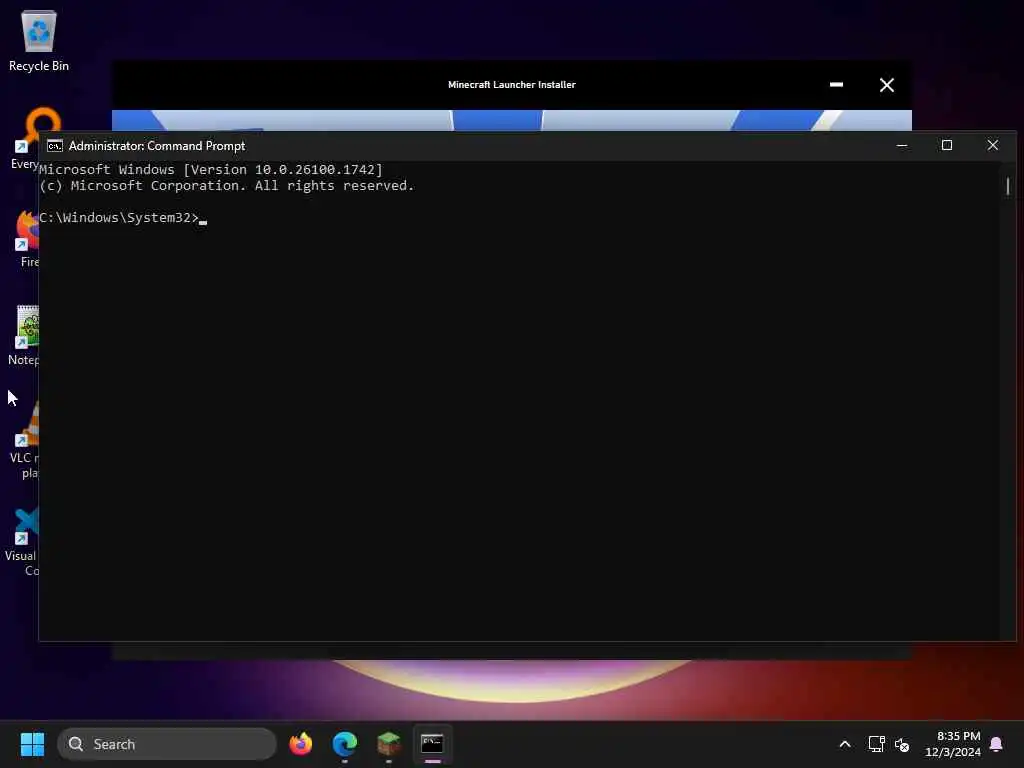
Task: Minimize the Minecraft Launcher Installer window
Action: tap(836, 85)
